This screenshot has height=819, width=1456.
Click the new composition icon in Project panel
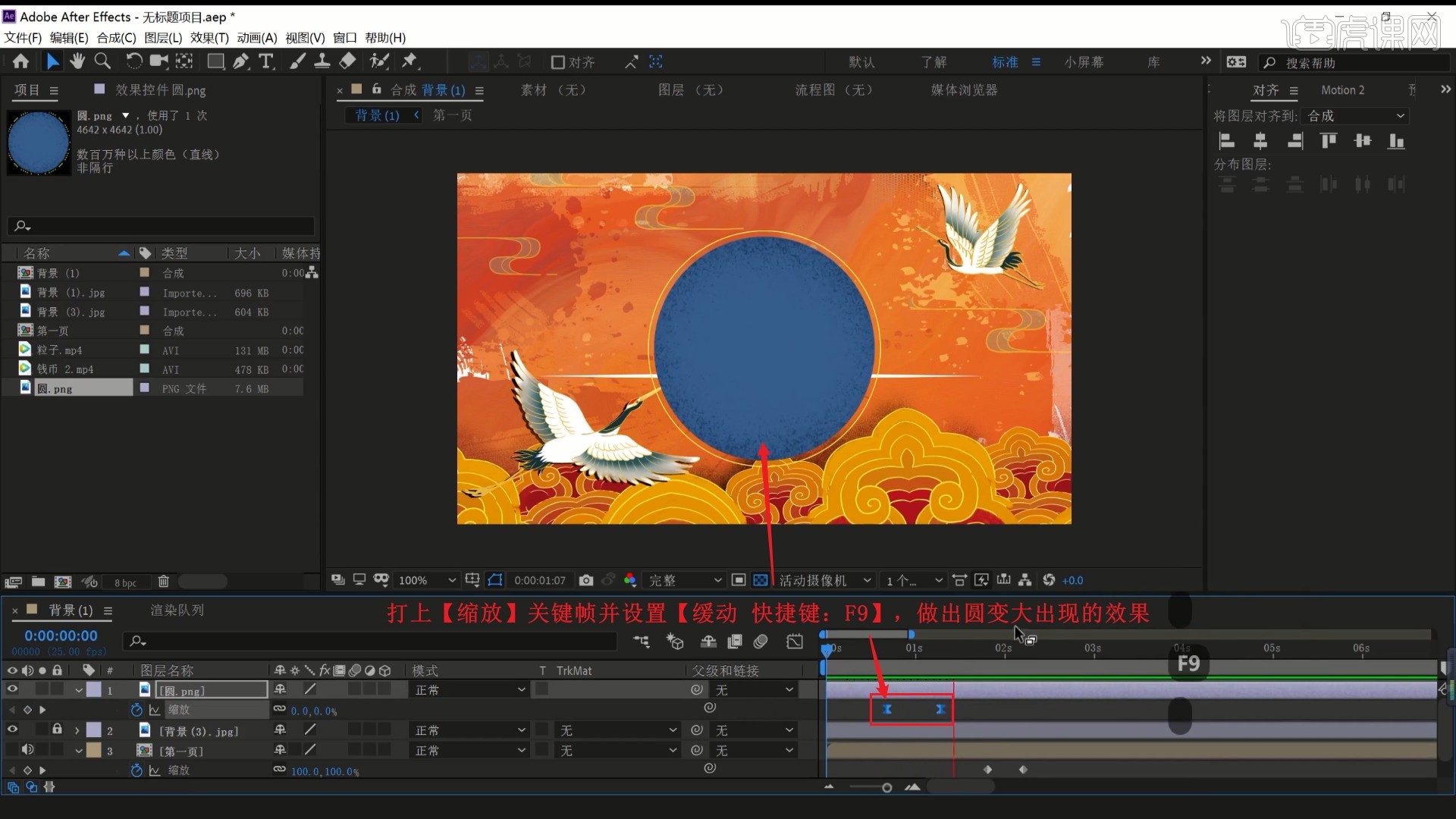tap(63, 582)
